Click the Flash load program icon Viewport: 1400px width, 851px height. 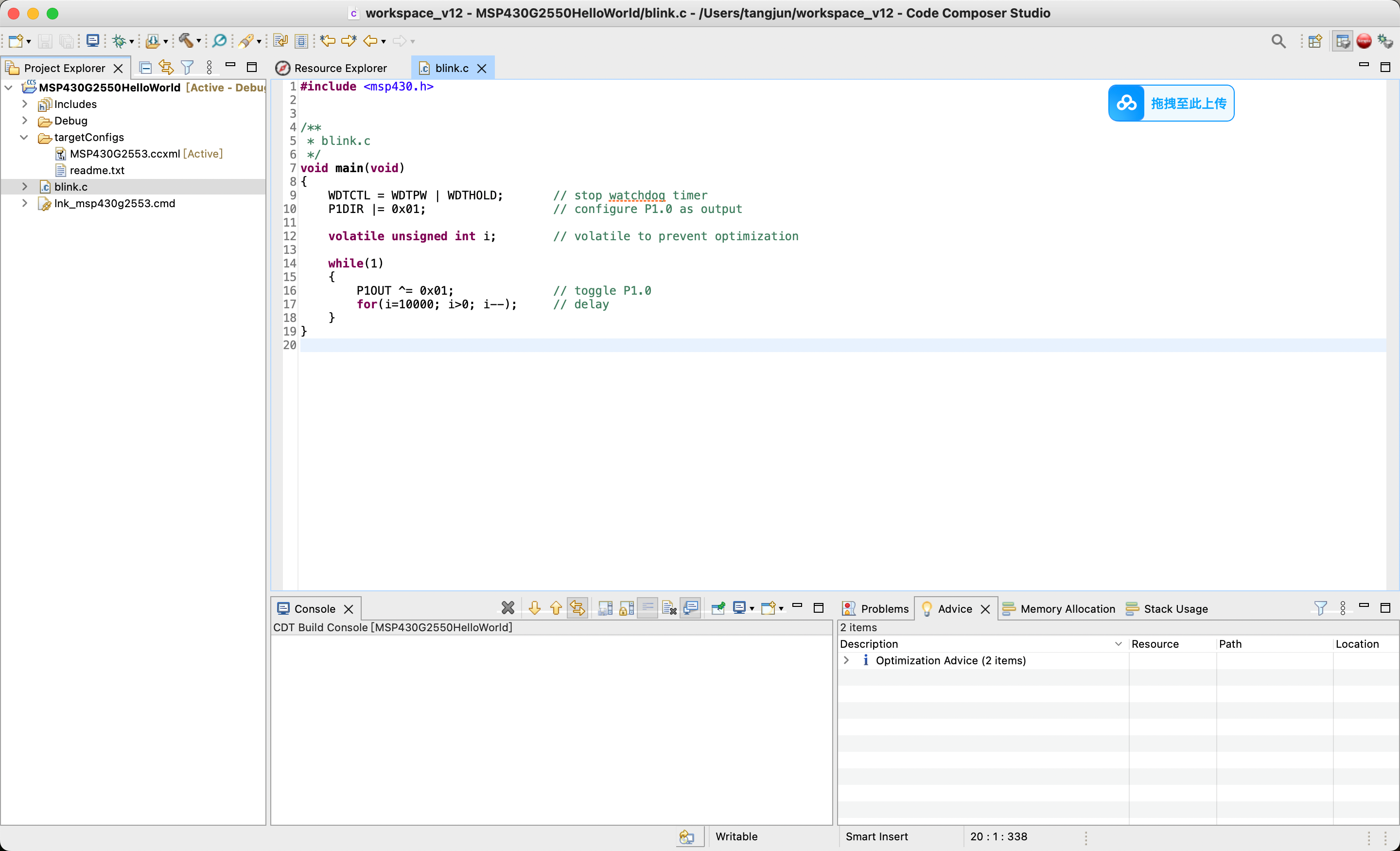click(x=152, y=41)
